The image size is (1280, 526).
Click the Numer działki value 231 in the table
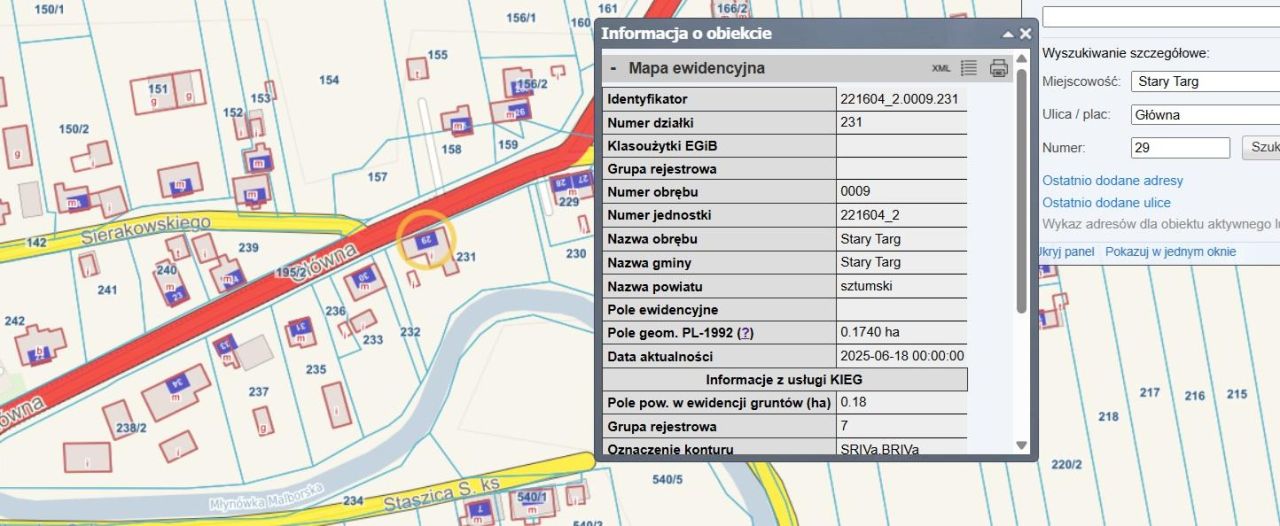(x=851, y=122)
